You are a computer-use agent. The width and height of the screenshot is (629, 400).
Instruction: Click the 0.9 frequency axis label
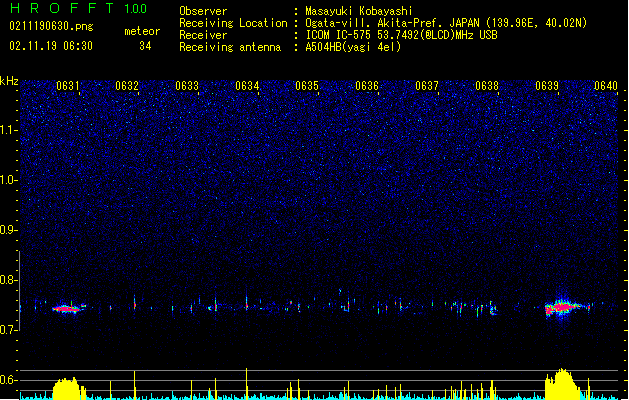point(8,230)
